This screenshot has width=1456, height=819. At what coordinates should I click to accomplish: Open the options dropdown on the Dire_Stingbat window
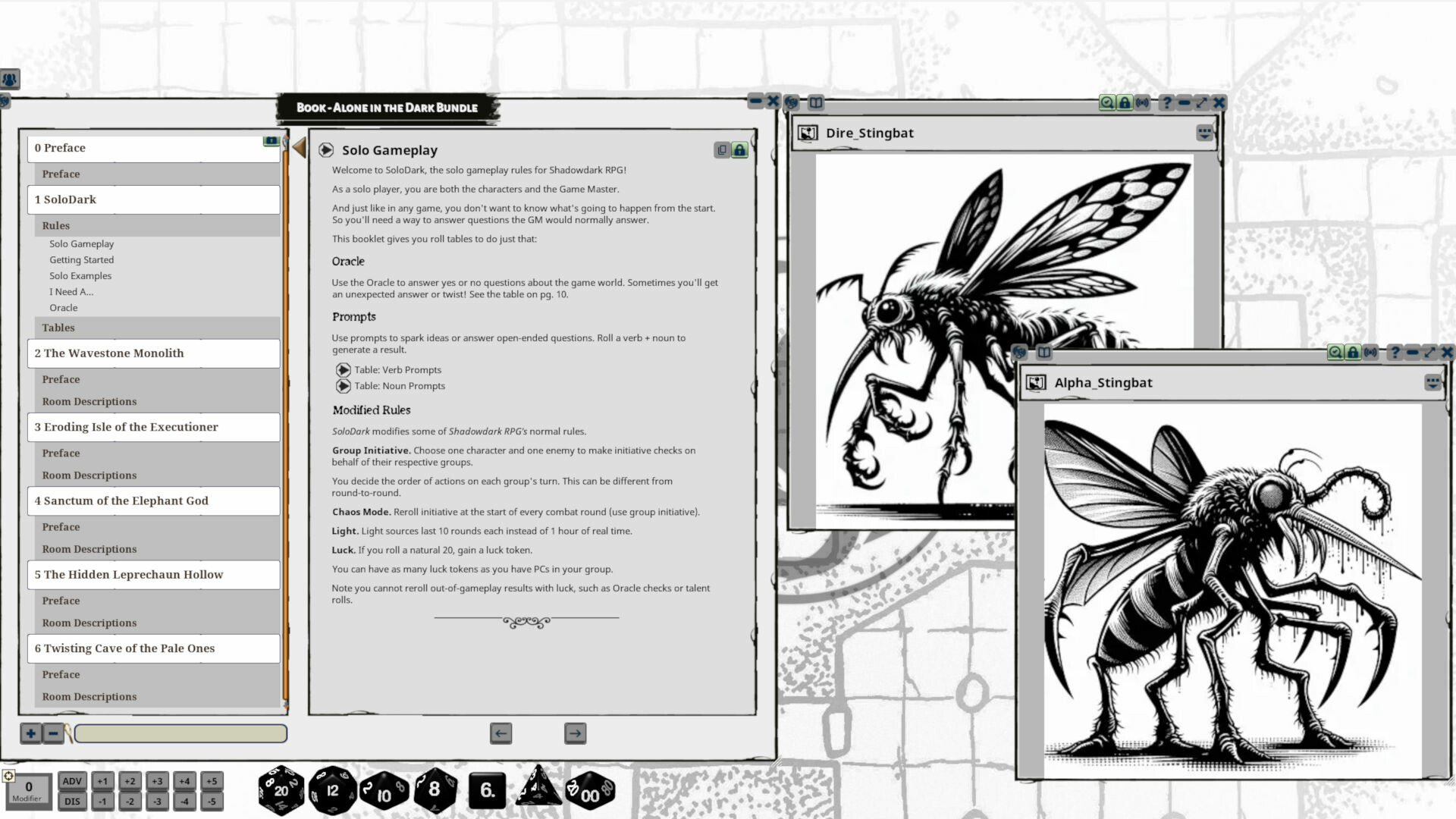[x=1203, y=133]
